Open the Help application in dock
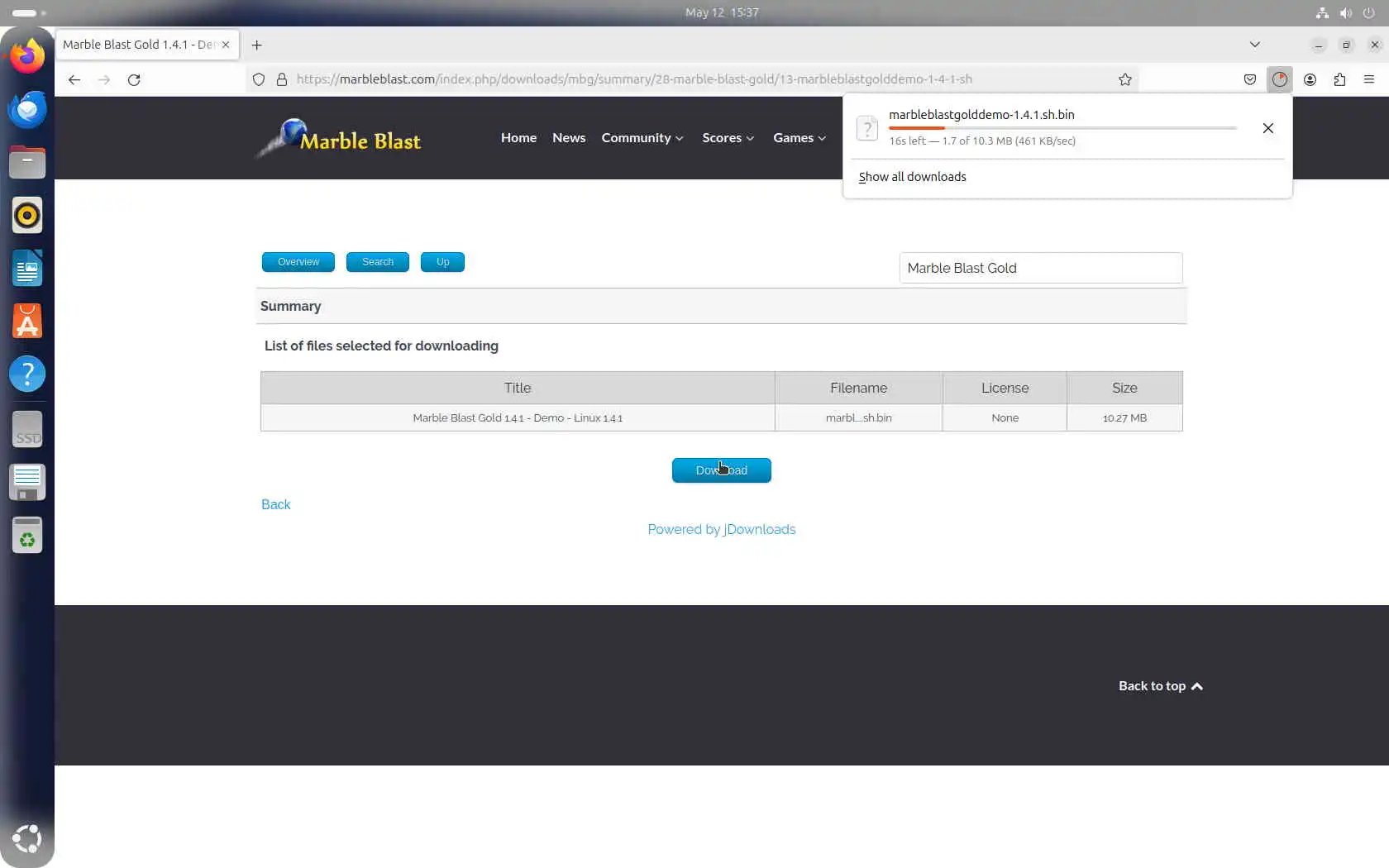Screen dimensions: 1389x868 [x=27, y=374]
